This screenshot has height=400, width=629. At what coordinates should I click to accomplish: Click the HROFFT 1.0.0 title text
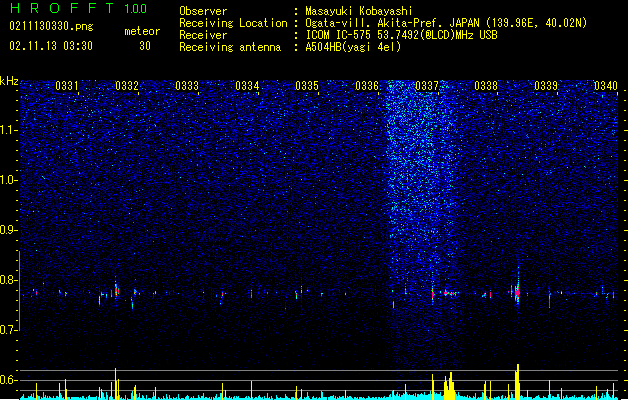coord(78,8)
